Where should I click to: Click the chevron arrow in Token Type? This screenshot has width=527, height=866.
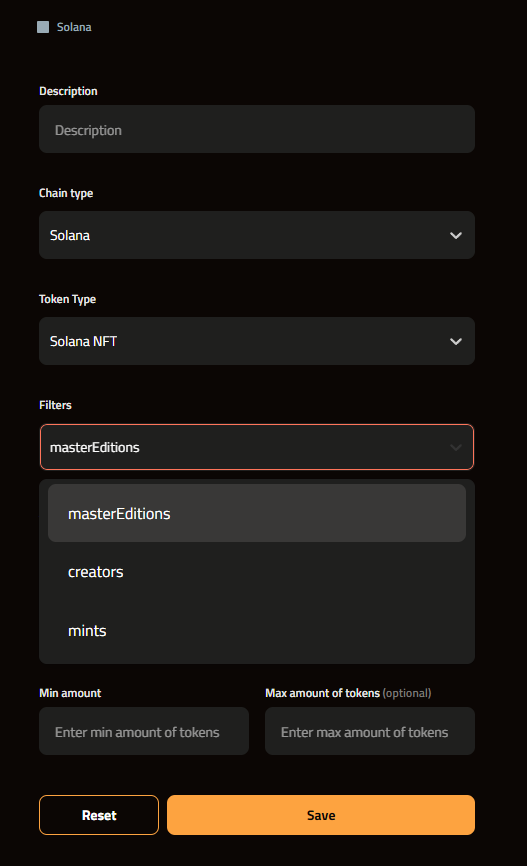[456, 341]
